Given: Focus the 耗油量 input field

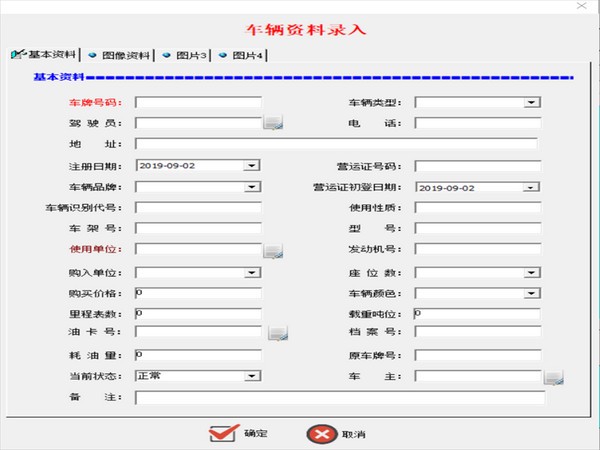Looking at the screenshot, I should coord(198,355).
